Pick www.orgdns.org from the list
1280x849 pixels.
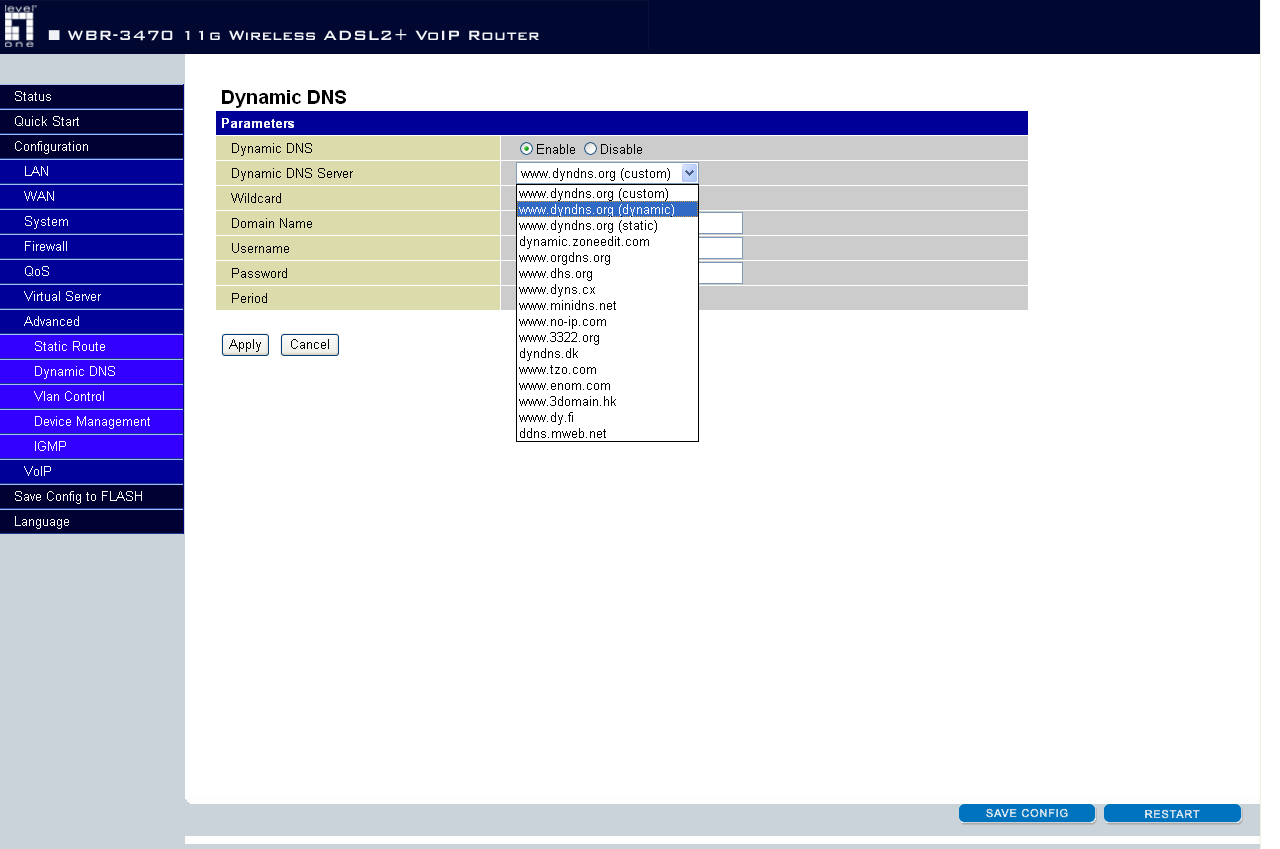(x=607, y=257)
